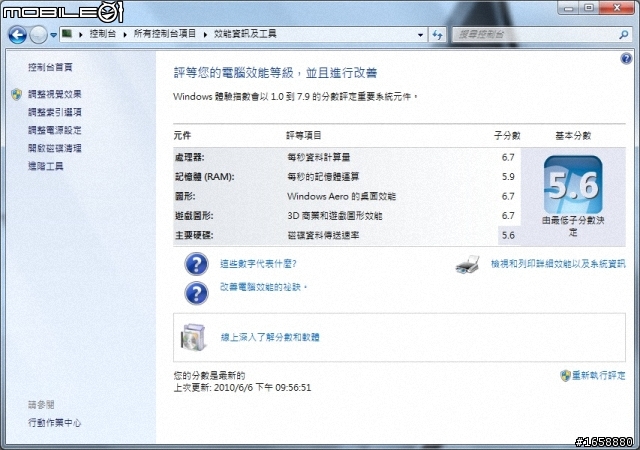Viewport: 640px width, 450px height.
Task: Click 重新執行評定 link
Action: pos(598,375)
